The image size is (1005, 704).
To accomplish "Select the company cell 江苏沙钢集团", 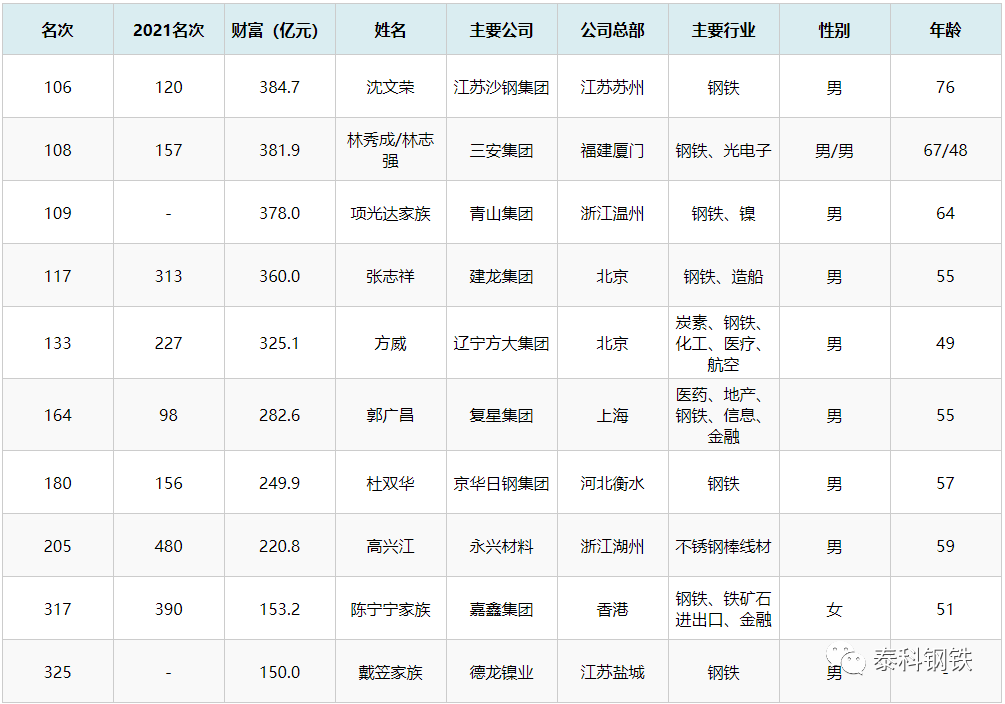I will click(501, 87).
